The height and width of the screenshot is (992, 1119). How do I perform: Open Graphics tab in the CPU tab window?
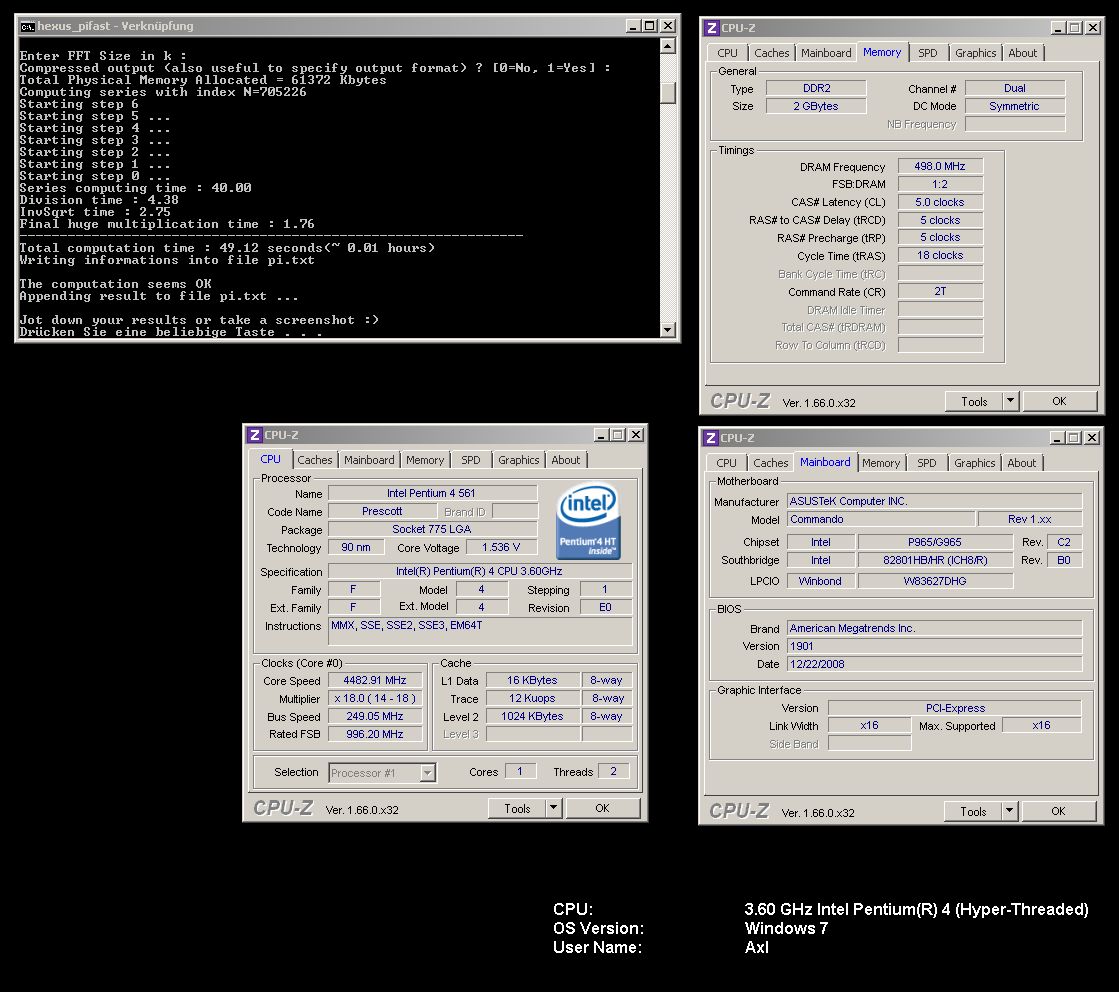[519, 460]
